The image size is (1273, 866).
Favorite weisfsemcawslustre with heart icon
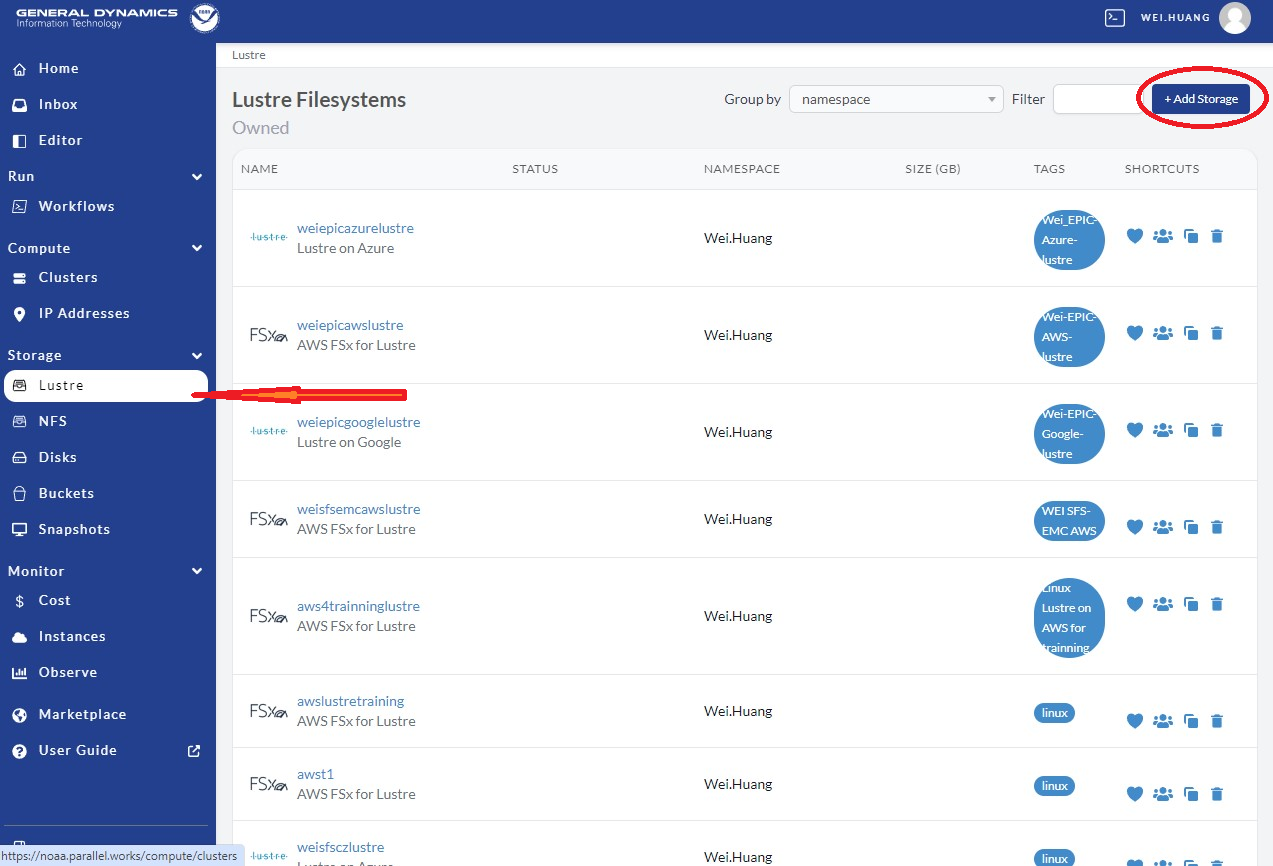[x=1134, y=526]
